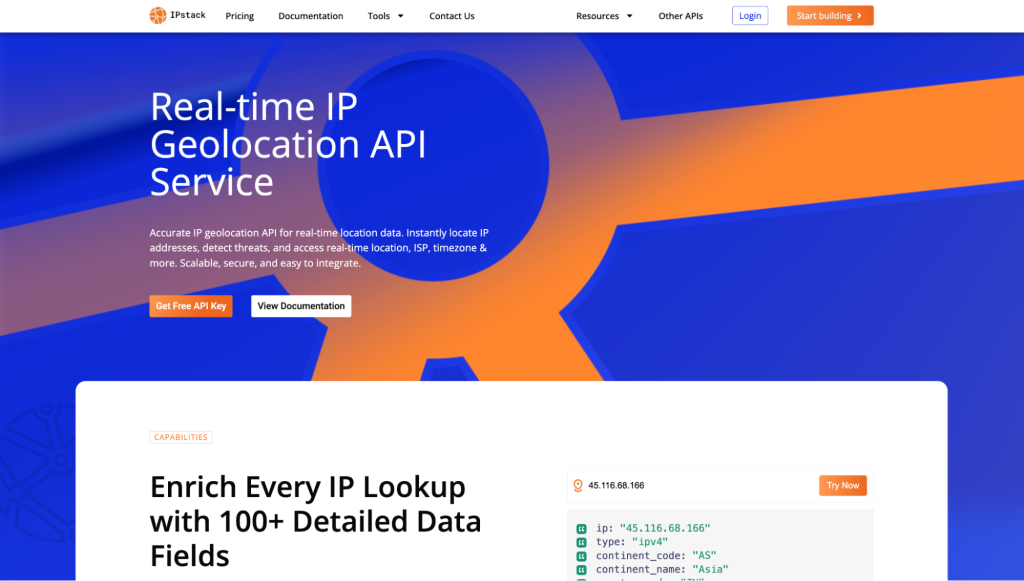Click the View Documentation button

tap(301, 306)
